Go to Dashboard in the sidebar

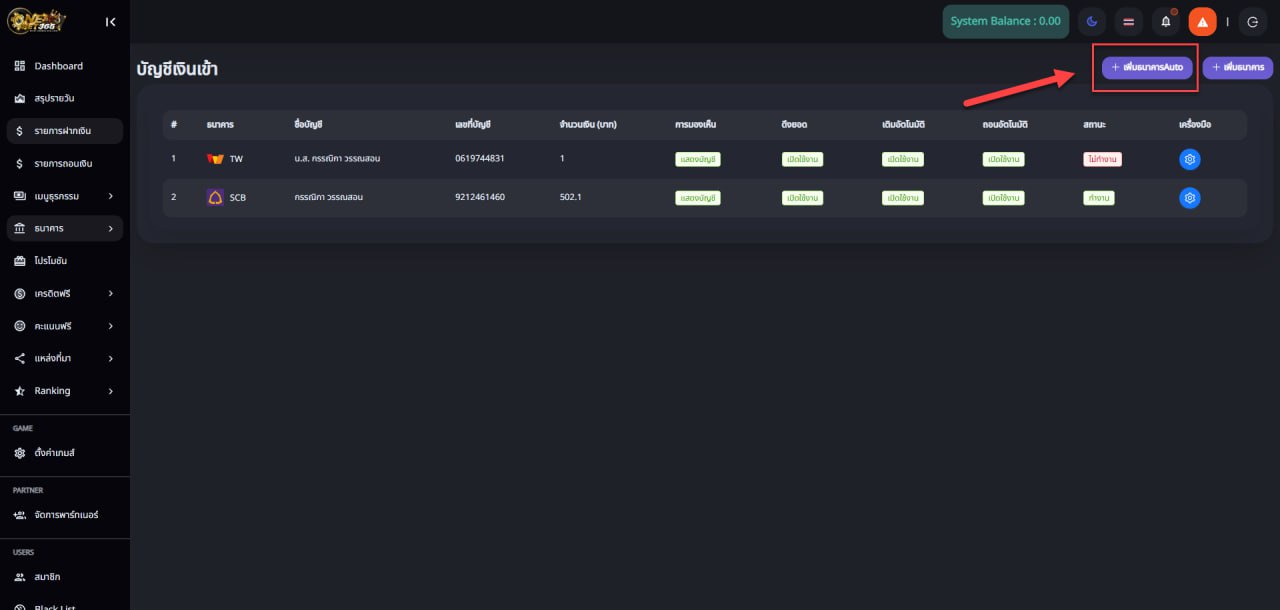coord(58,66)
